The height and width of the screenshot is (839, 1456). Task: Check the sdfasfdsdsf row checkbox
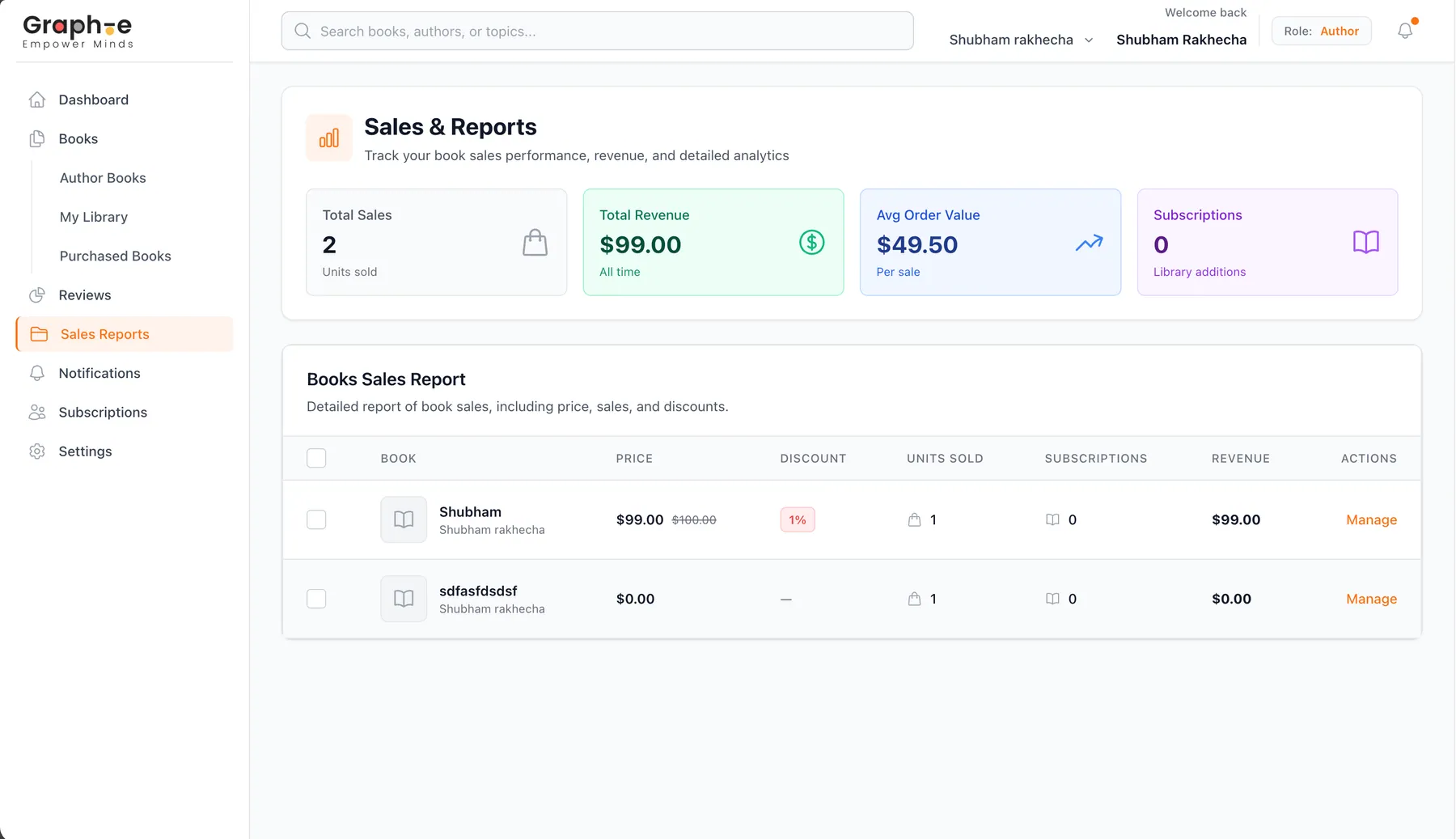(316, 599)
